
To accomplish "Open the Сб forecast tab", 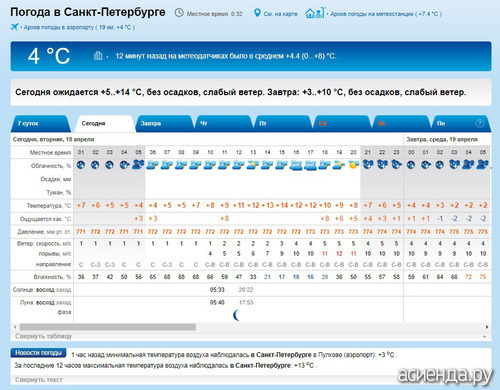I will 342,123.
